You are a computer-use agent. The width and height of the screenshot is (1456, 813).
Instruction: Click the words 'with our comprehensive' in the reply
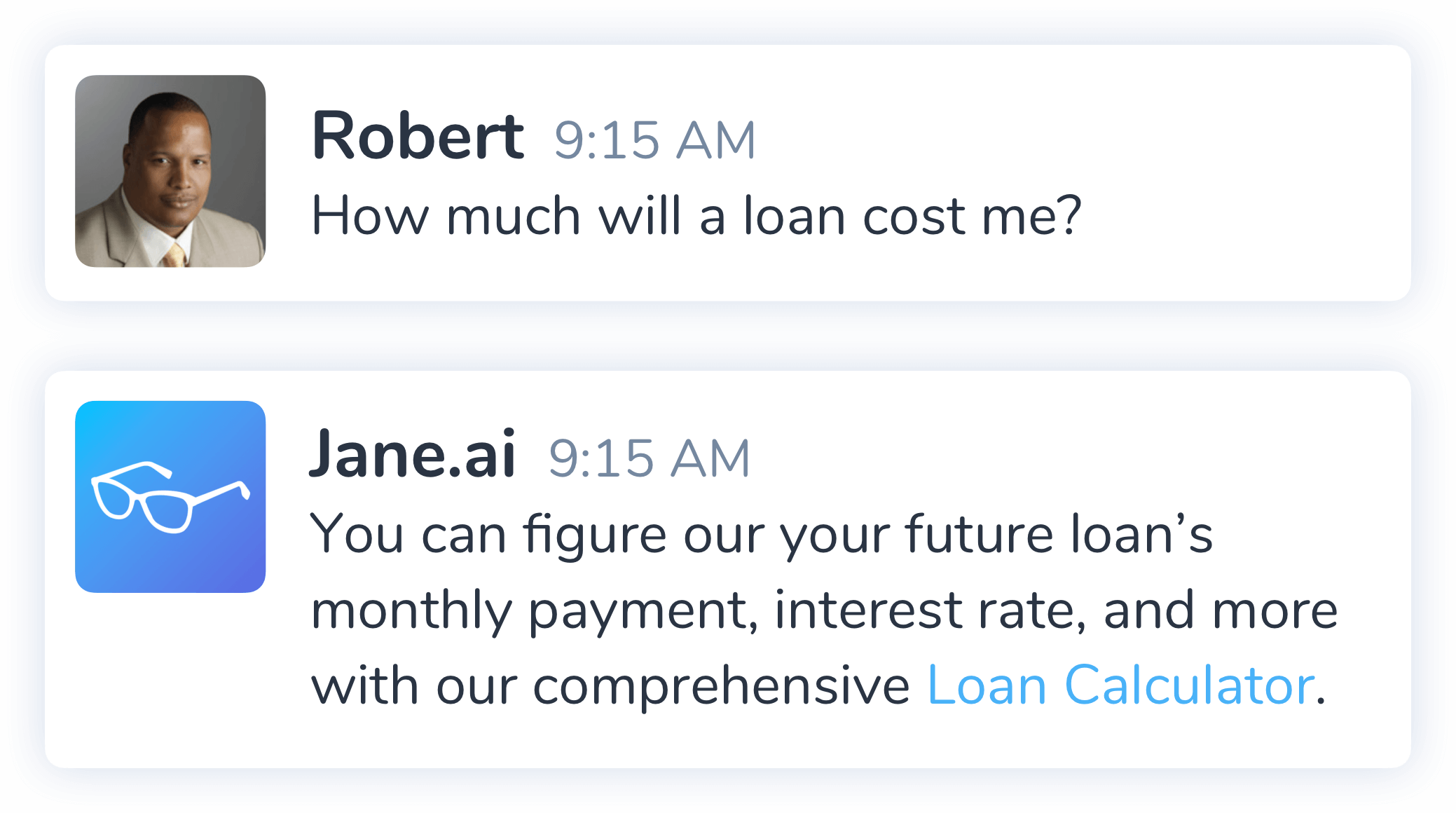[x=610, y=685]
